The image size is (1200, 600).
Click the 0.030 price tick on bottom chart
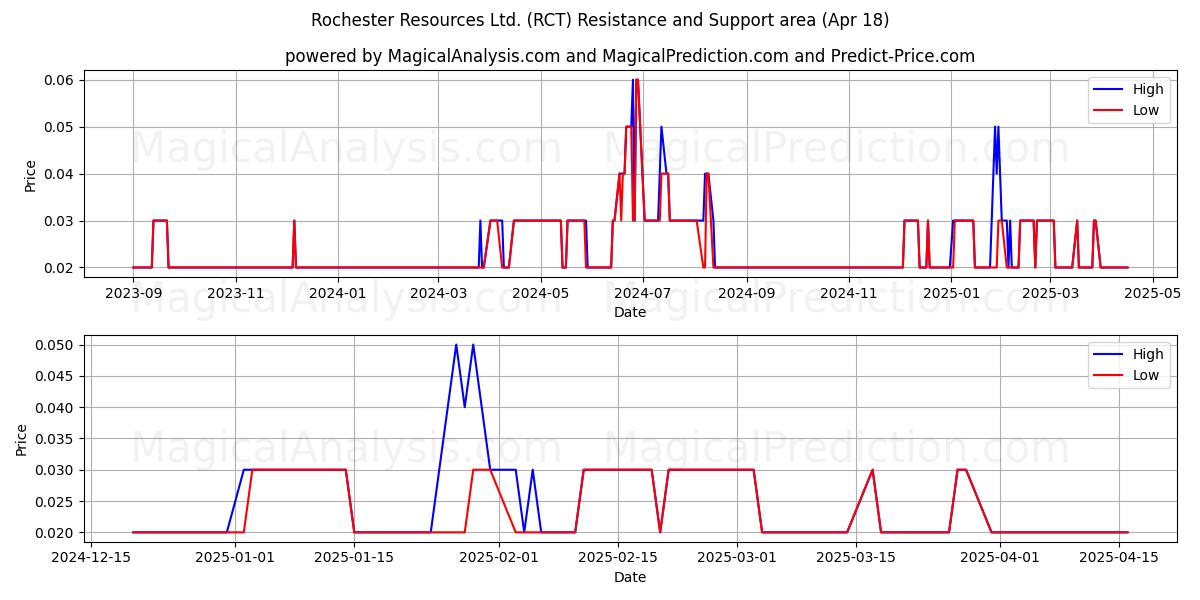(x=57, y=470)
